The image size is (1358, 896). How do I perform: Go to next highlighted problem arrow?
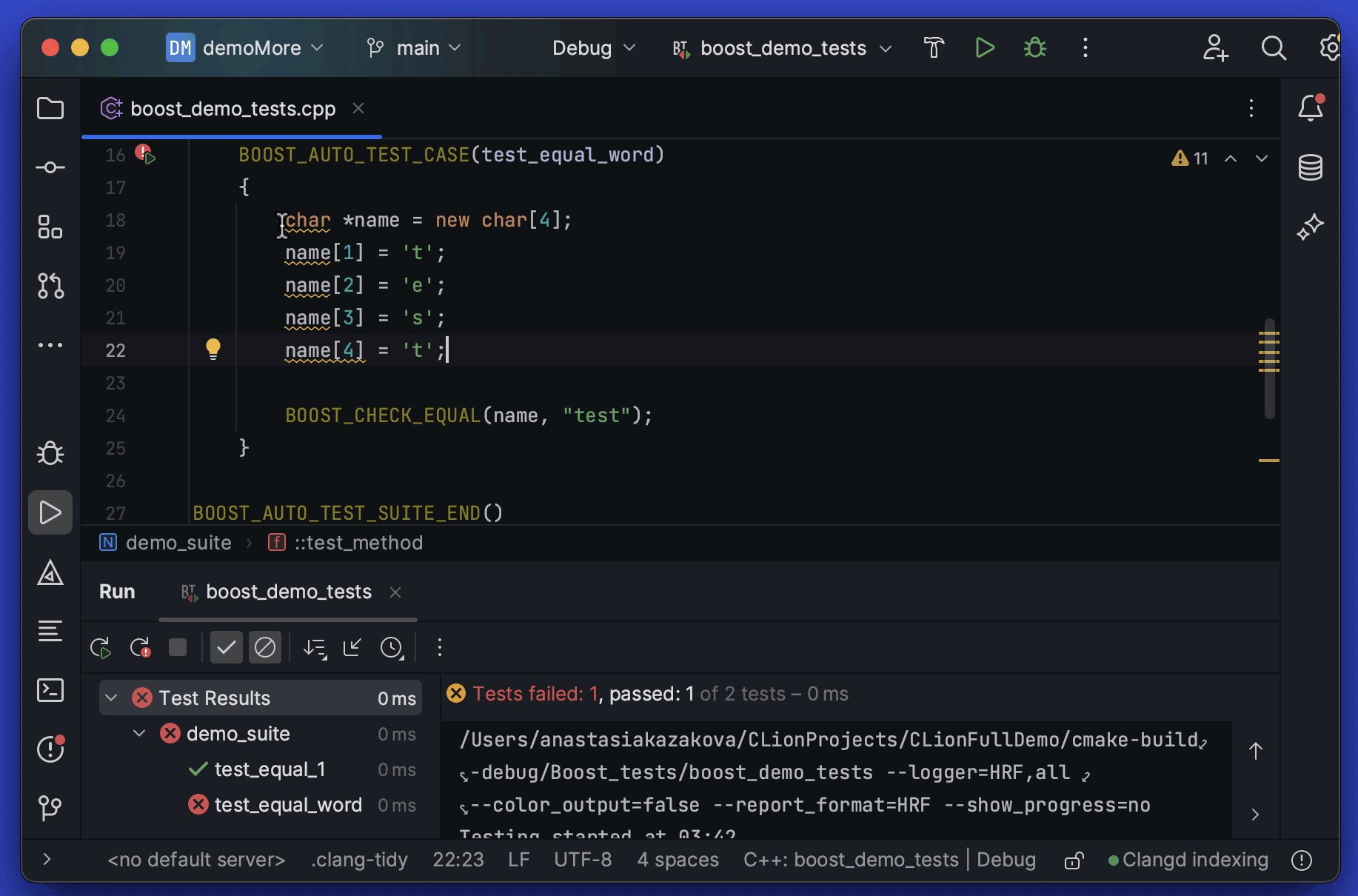click(1262, 158)
